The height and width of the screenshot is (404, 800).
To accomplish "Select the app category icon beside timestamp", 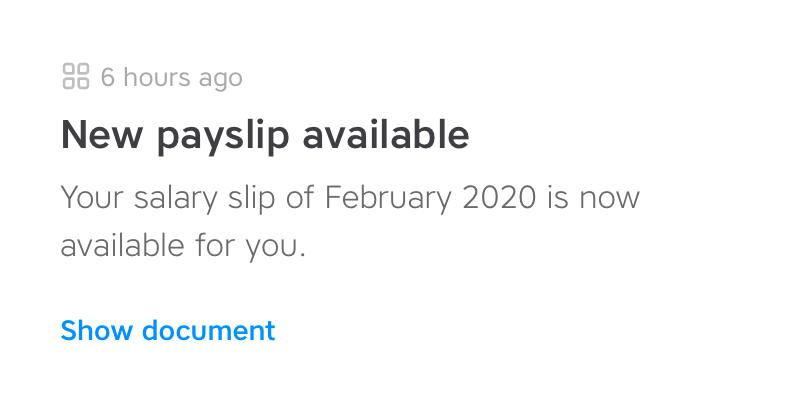I will click(76, 76).
